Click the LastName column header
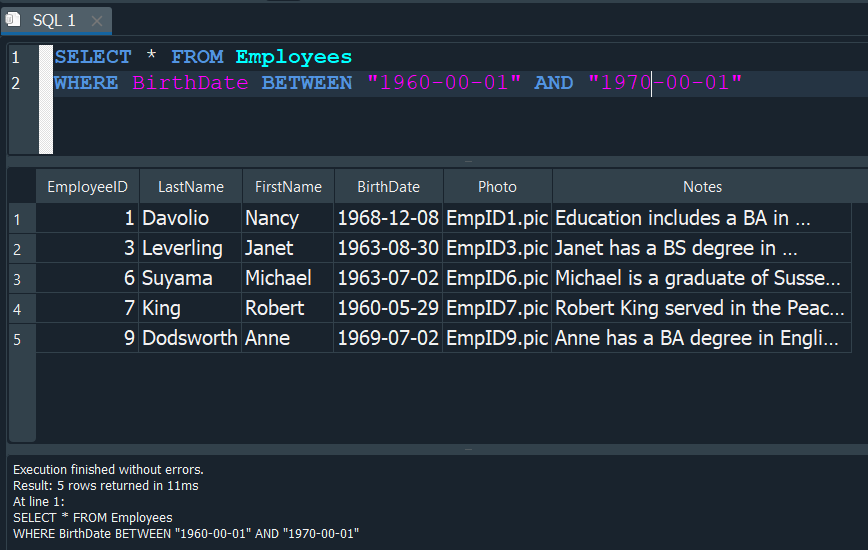Image resolution: width=868 pixels, height=550 pixels. pyautogui.click(x=190, y=186)
